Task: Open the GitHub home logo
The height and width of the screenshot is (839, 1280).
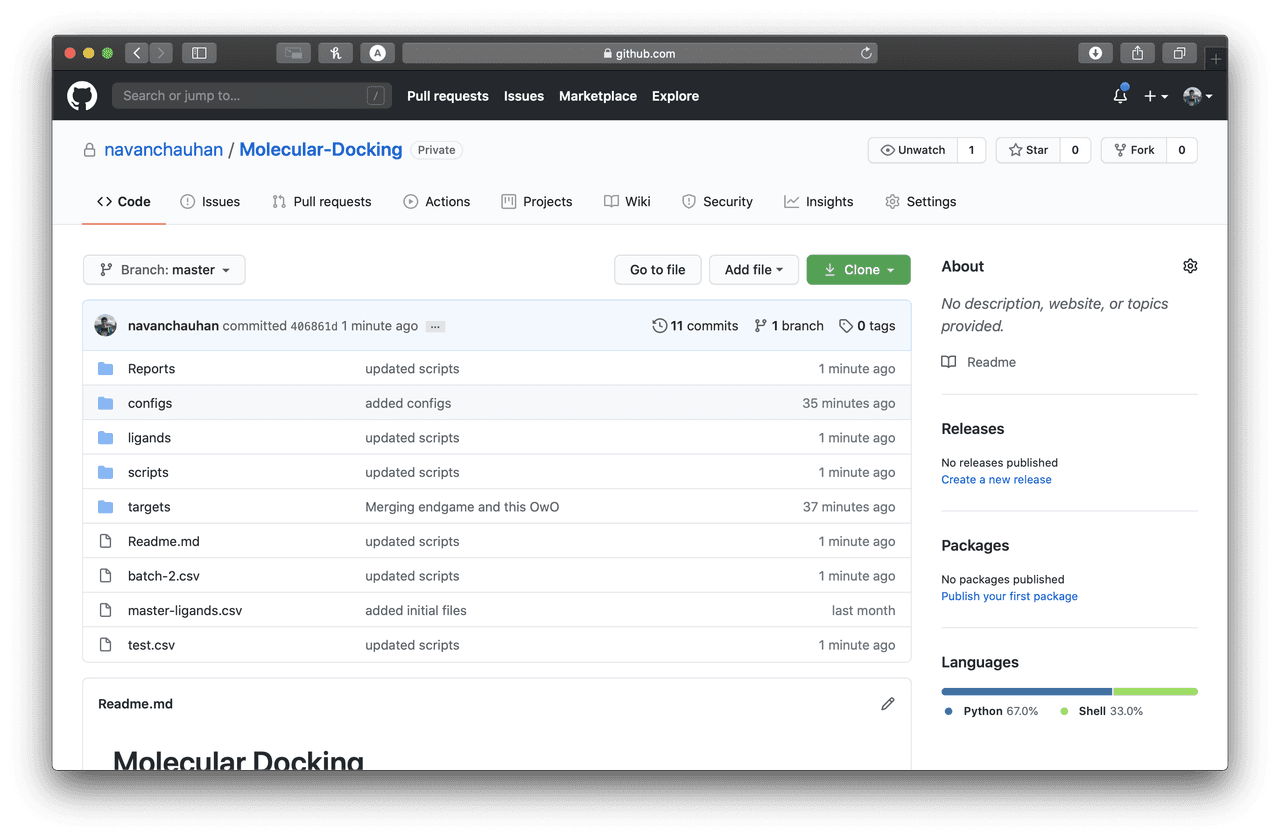Action: coord(82,96)
